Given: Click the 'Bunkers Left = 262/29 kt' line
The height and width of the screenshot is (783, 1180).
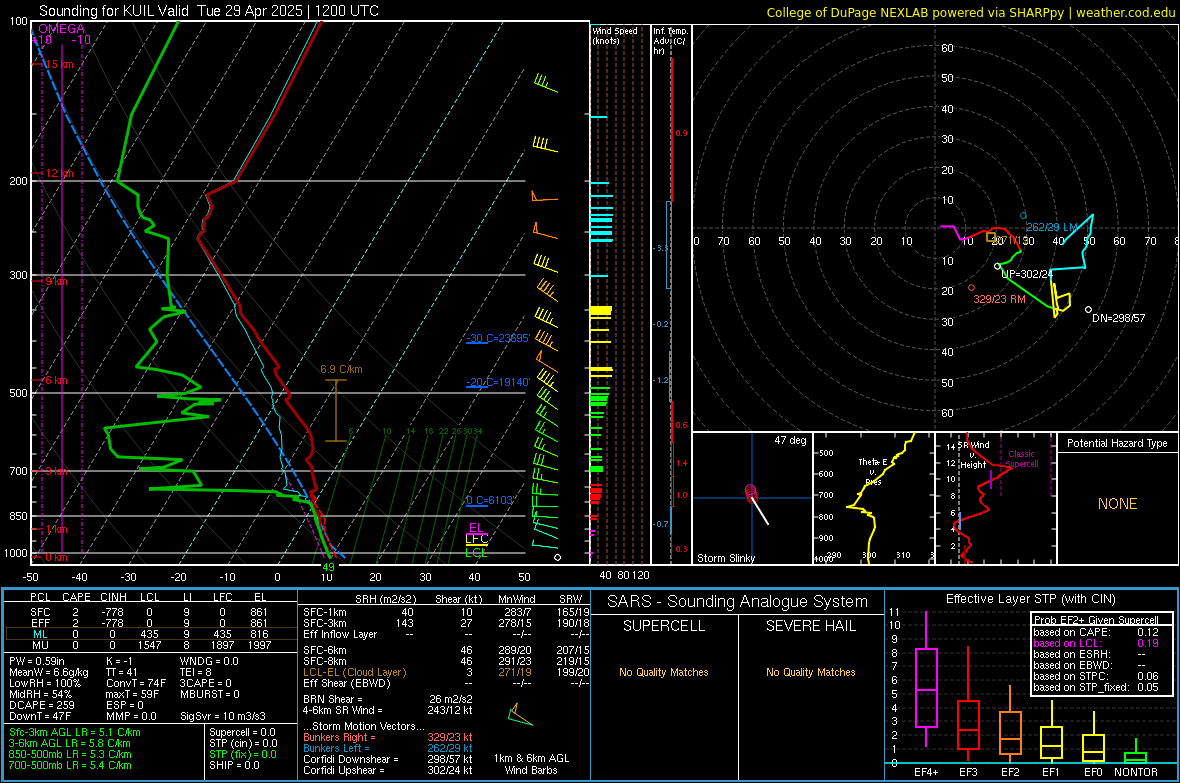Looking at the screenshot, I should (388, 748).
